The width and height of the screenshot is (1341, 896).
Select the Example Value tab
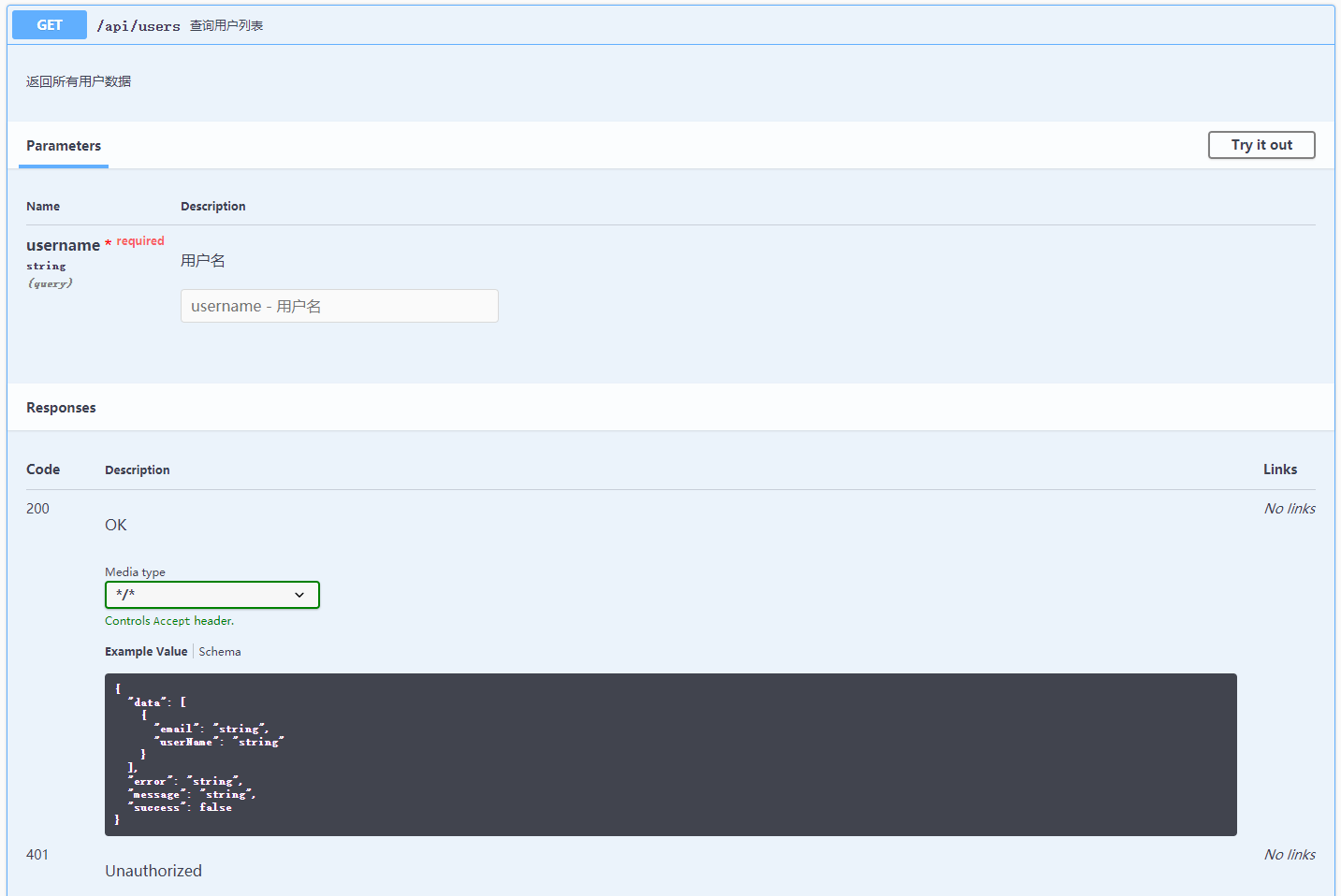[x=146, y=651]
